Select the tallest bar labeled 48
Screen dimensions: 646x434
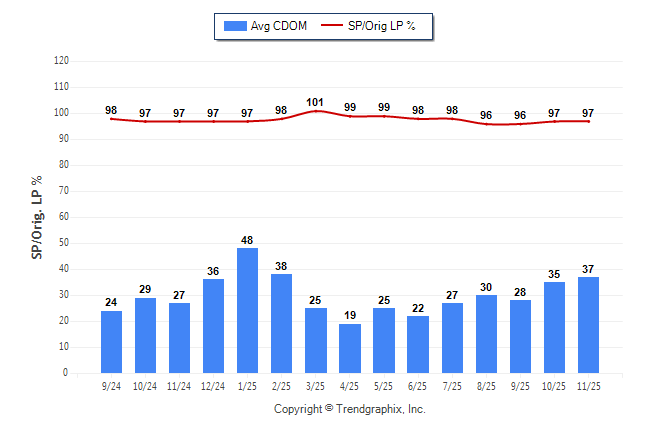point(247,310)
